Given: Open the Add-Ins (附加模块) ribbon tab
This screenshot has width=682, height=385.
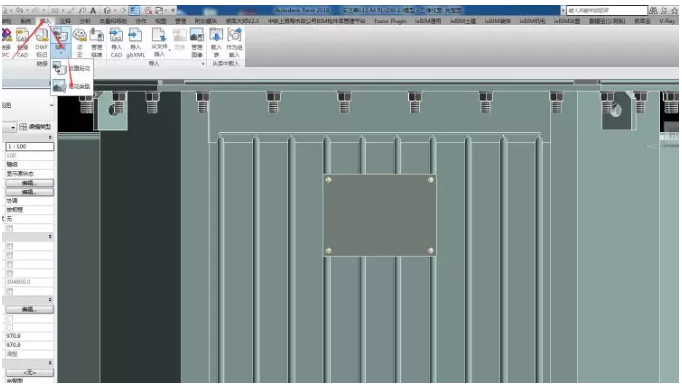Looking at the screenshot, I should tap(206, 20).
